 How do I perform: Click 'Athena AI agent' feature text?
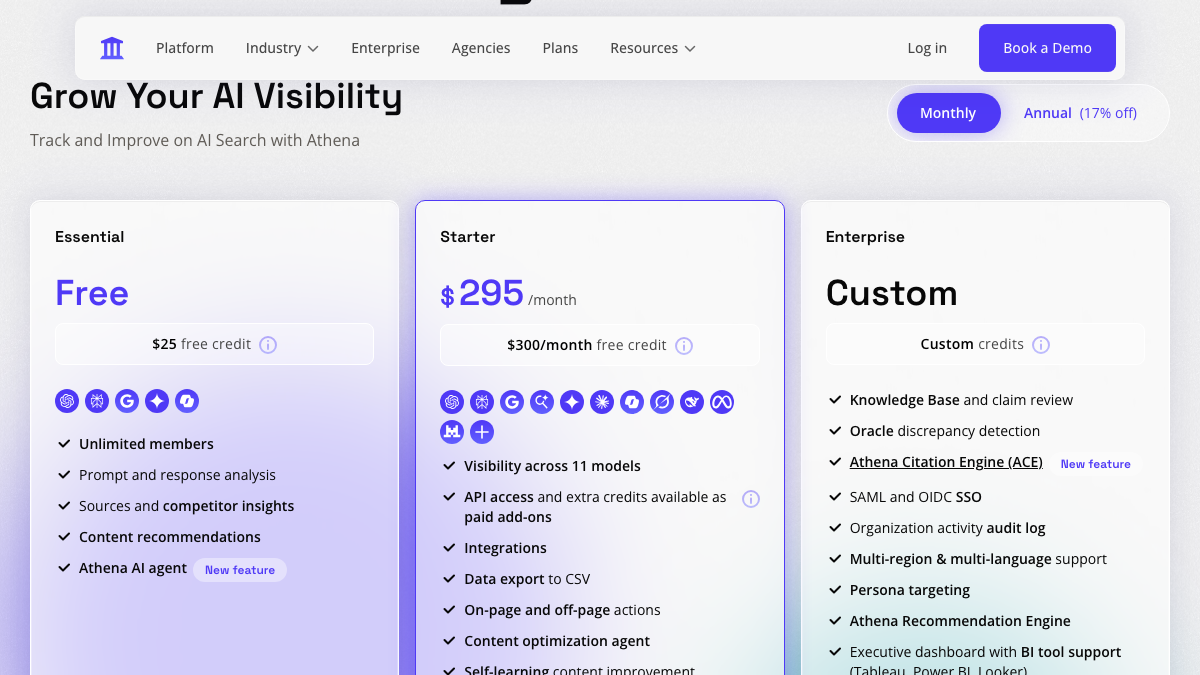133,568
